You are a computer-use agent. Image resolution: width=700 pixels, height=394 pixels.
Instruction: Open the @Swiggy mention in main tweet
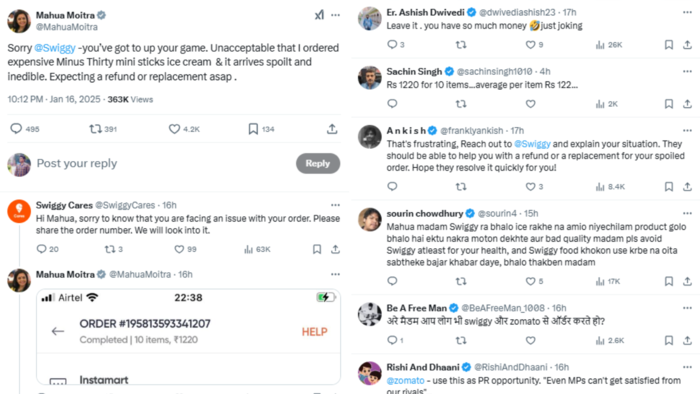click(x=55, y=48)
